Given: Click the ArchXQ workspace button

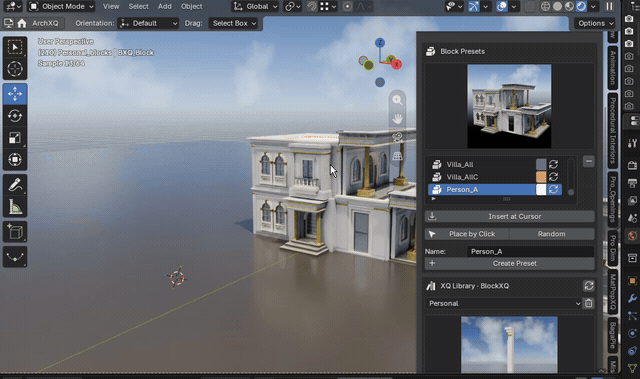Looking at the screenshot, I should coord(45,23).
